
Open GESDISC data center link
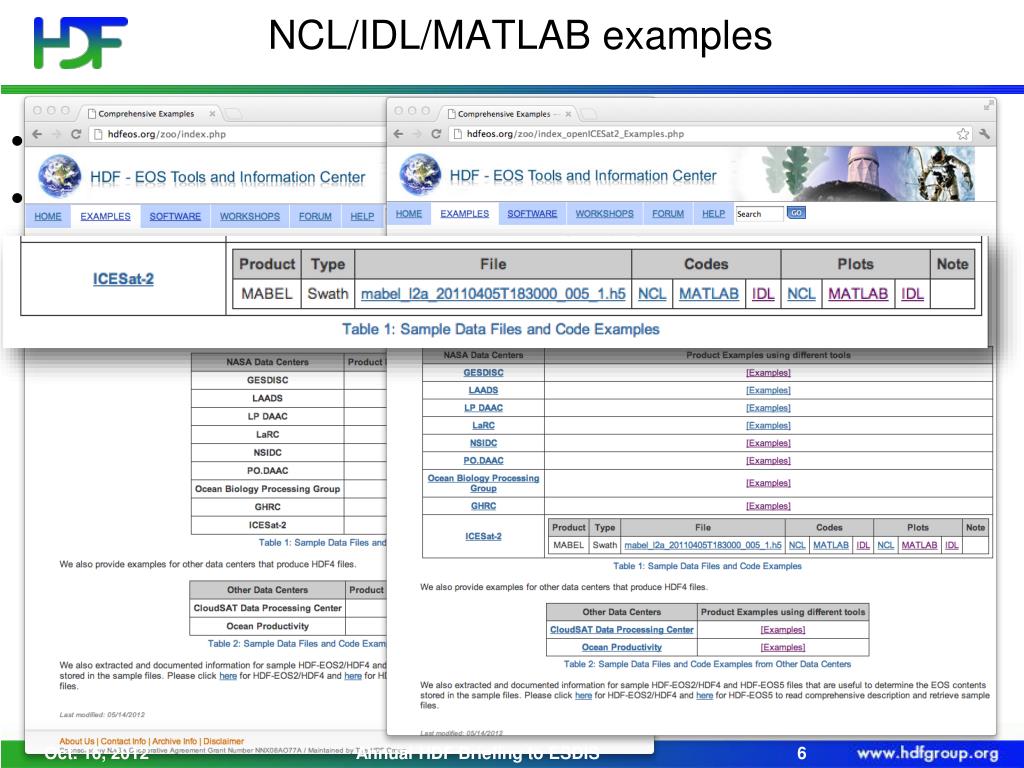pyautogui.click(x=483, y=372)
